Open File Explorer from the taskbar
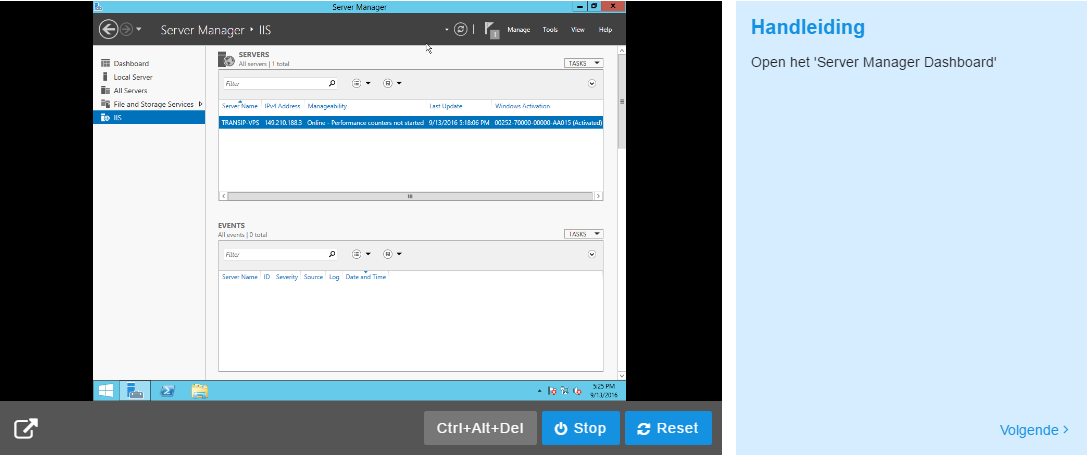Screen dimensions: 1087x455 200,391
